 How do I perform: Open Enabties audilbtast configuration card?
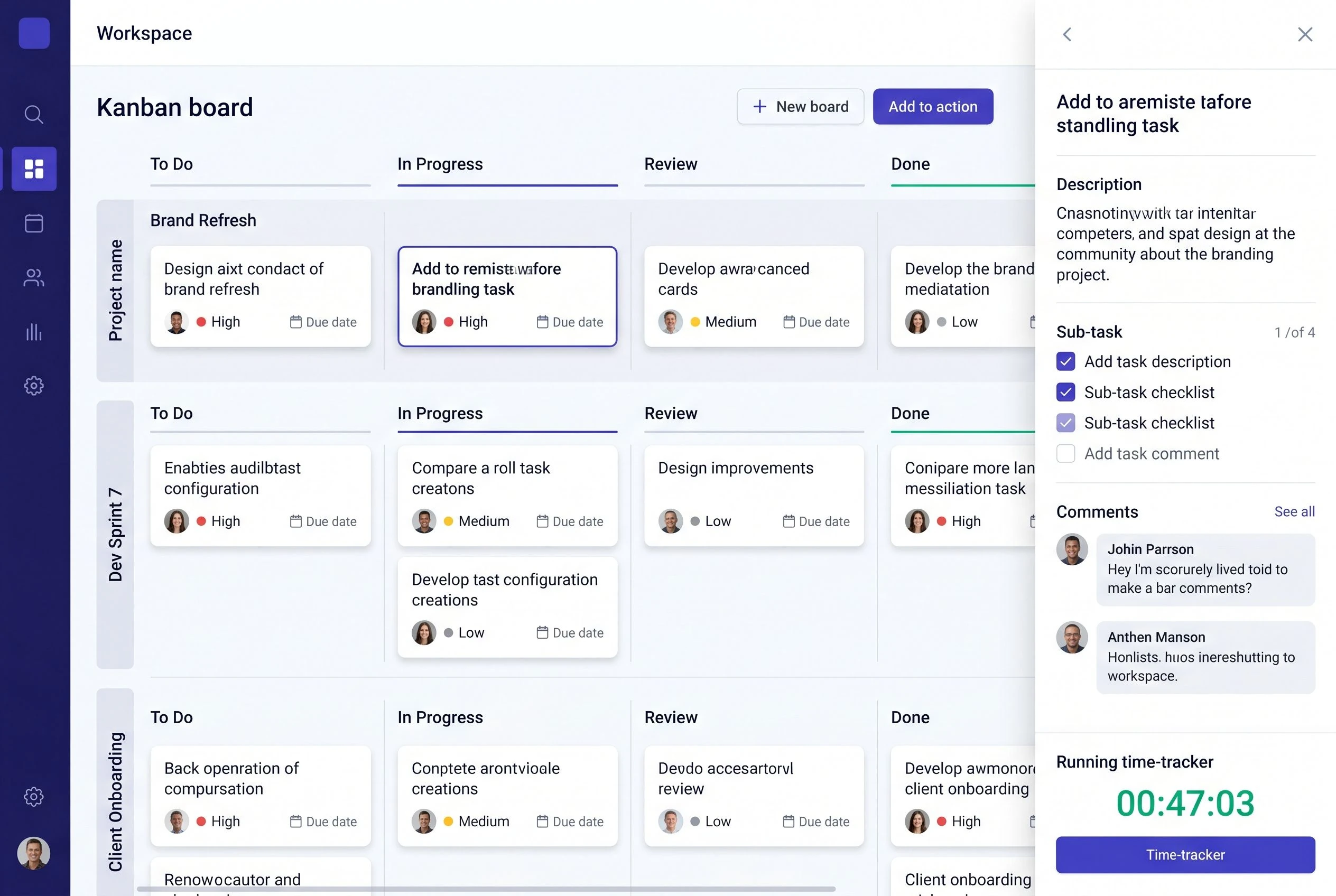click(260, 496)
